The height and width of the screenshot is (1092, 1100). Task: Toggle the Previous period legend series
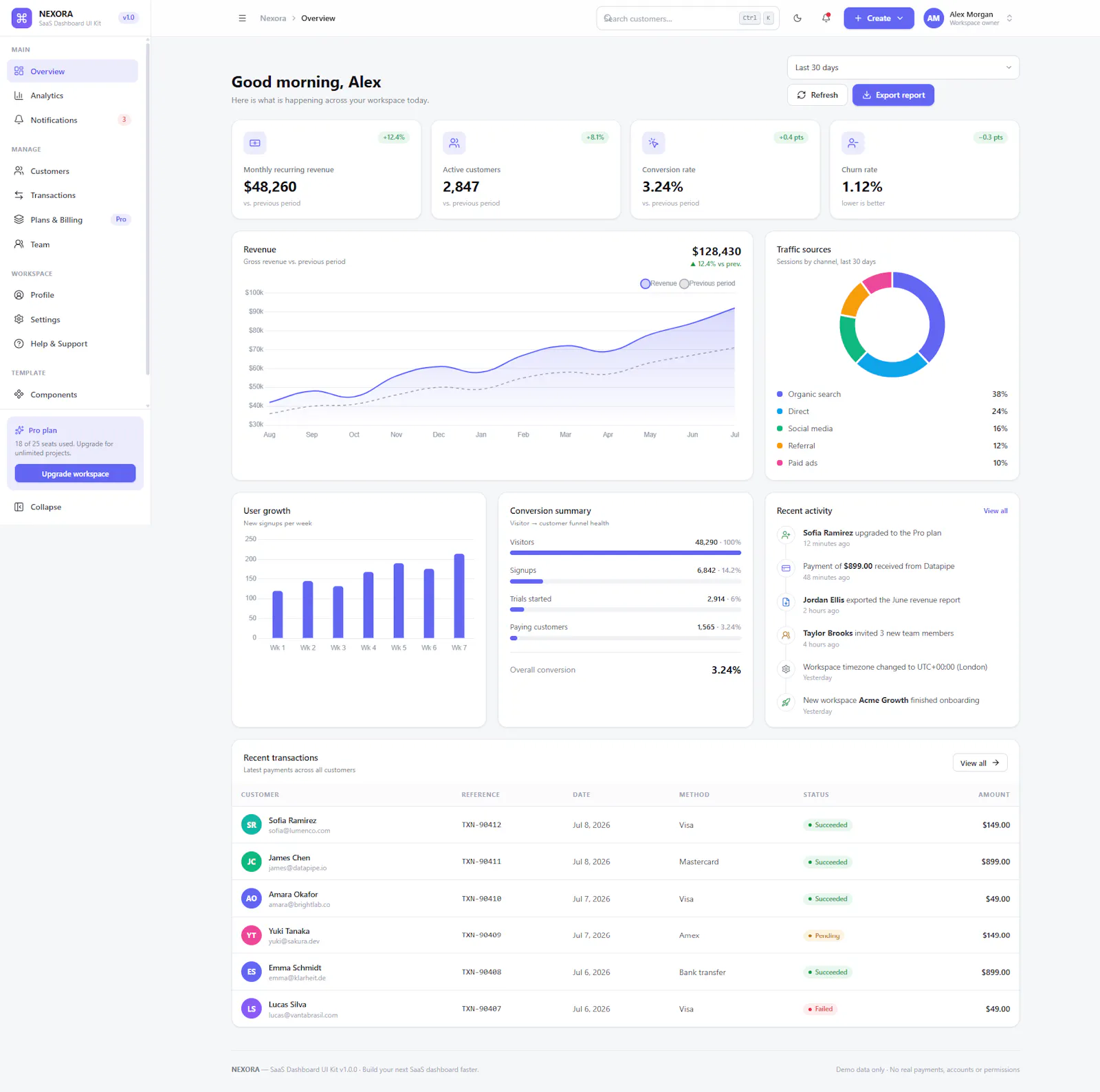pyautogui.click(x=707, y=283)
